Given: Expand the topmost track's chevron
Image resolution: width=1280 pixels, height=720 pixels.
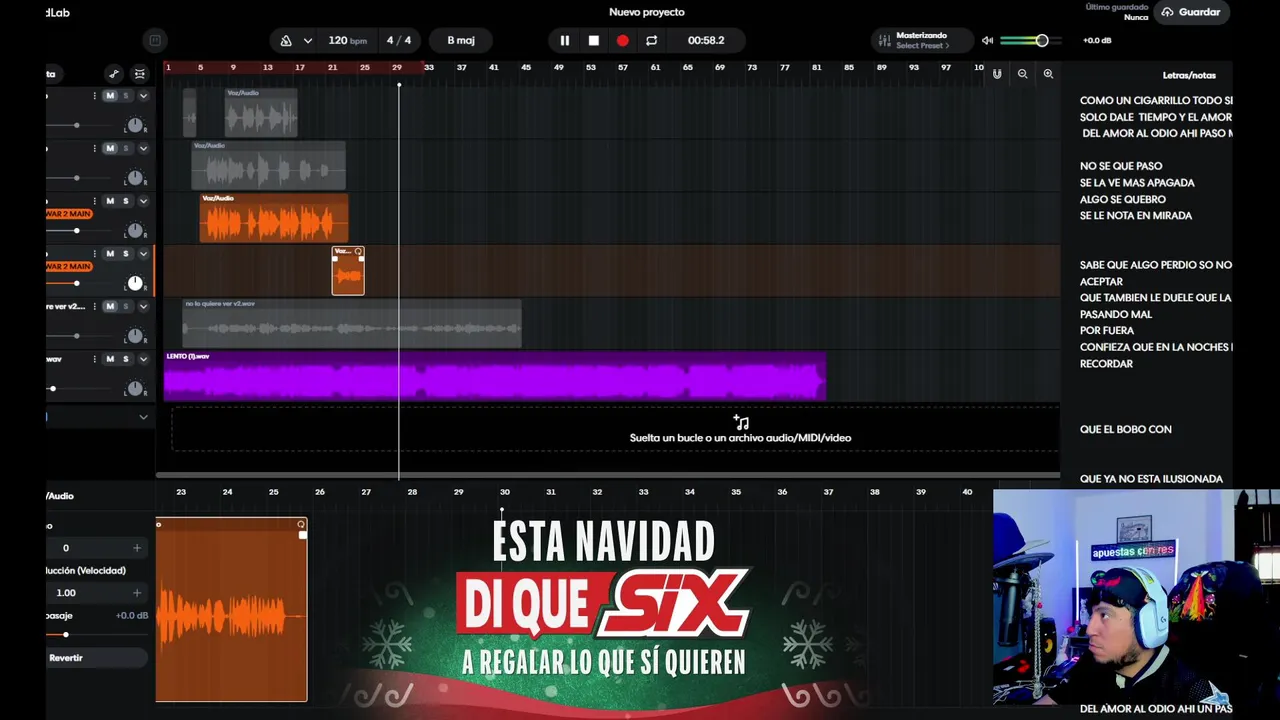Looking at the screenshot, I should click(143, 96).
